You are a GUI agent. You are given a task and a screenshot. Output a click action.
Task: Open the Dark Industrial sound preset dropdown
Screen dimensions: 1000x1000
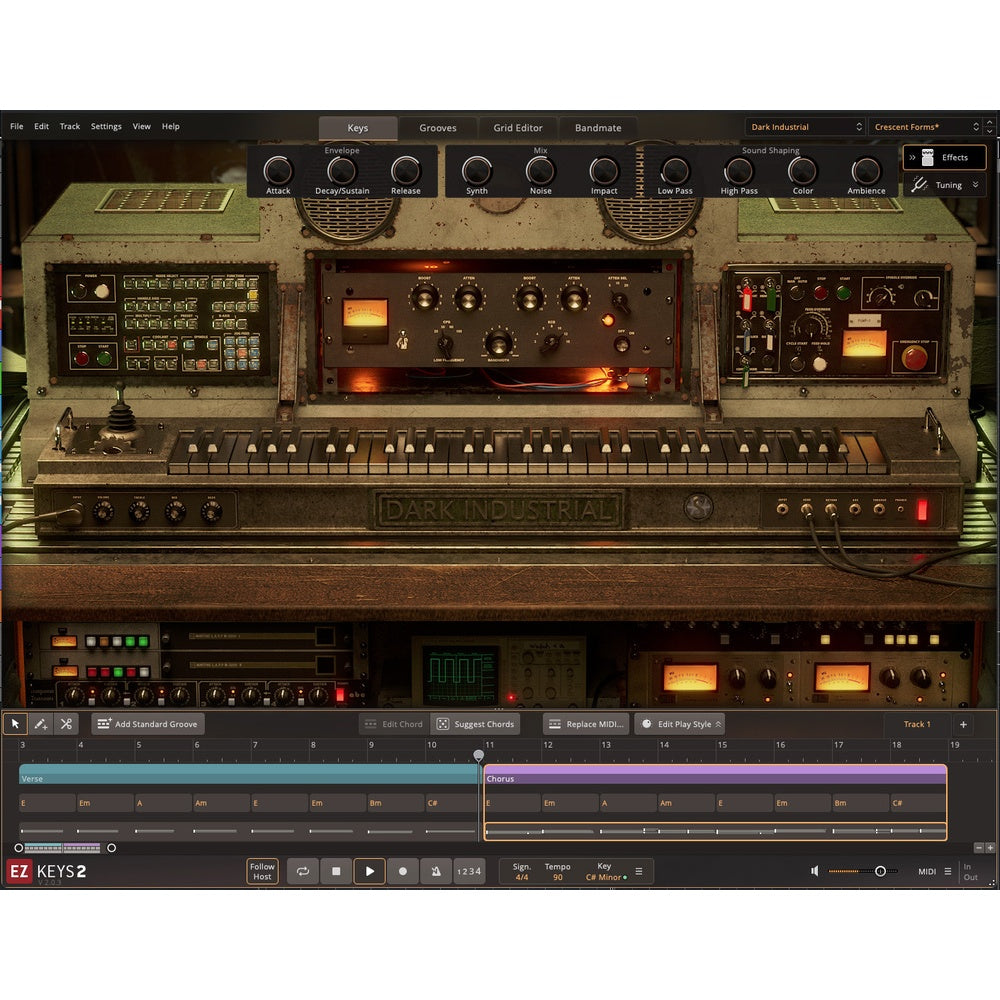click(805, 126)
